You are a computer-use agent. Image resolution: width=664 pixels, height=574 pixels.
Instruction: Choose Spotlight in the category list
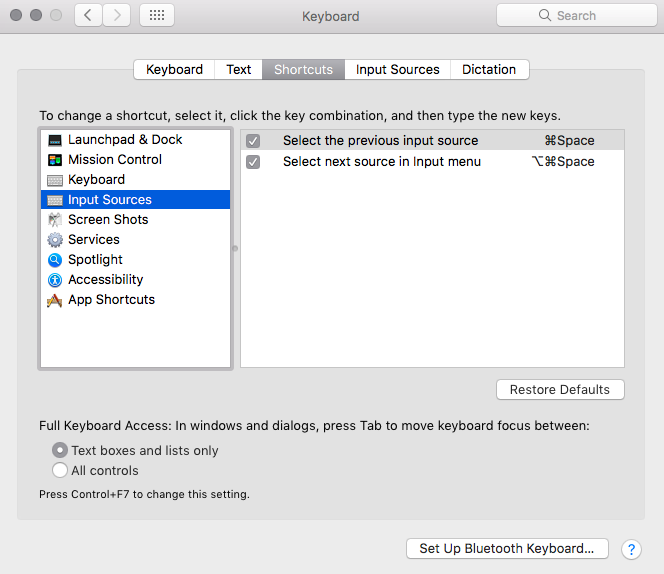(x=136, y=259)
